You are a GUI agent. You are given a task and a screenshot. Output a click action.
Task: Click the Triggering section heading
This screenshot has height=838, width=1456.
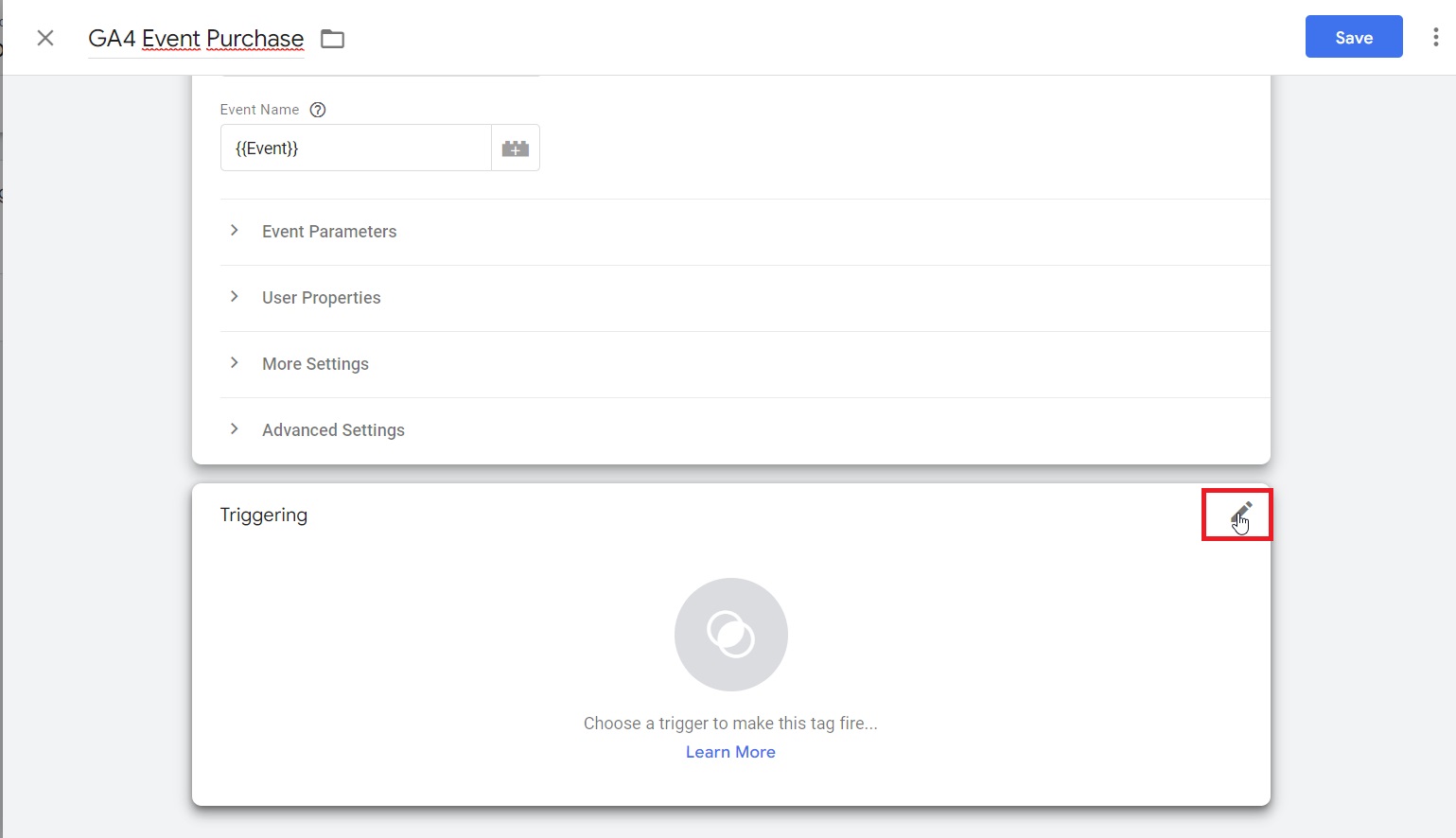(264, 515)
